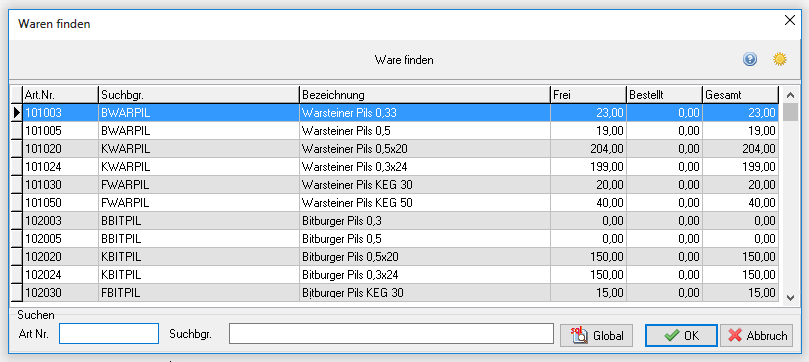Close the Waren finden dialog
Viewport: 809px width, 362px height.
coord(789,21)
